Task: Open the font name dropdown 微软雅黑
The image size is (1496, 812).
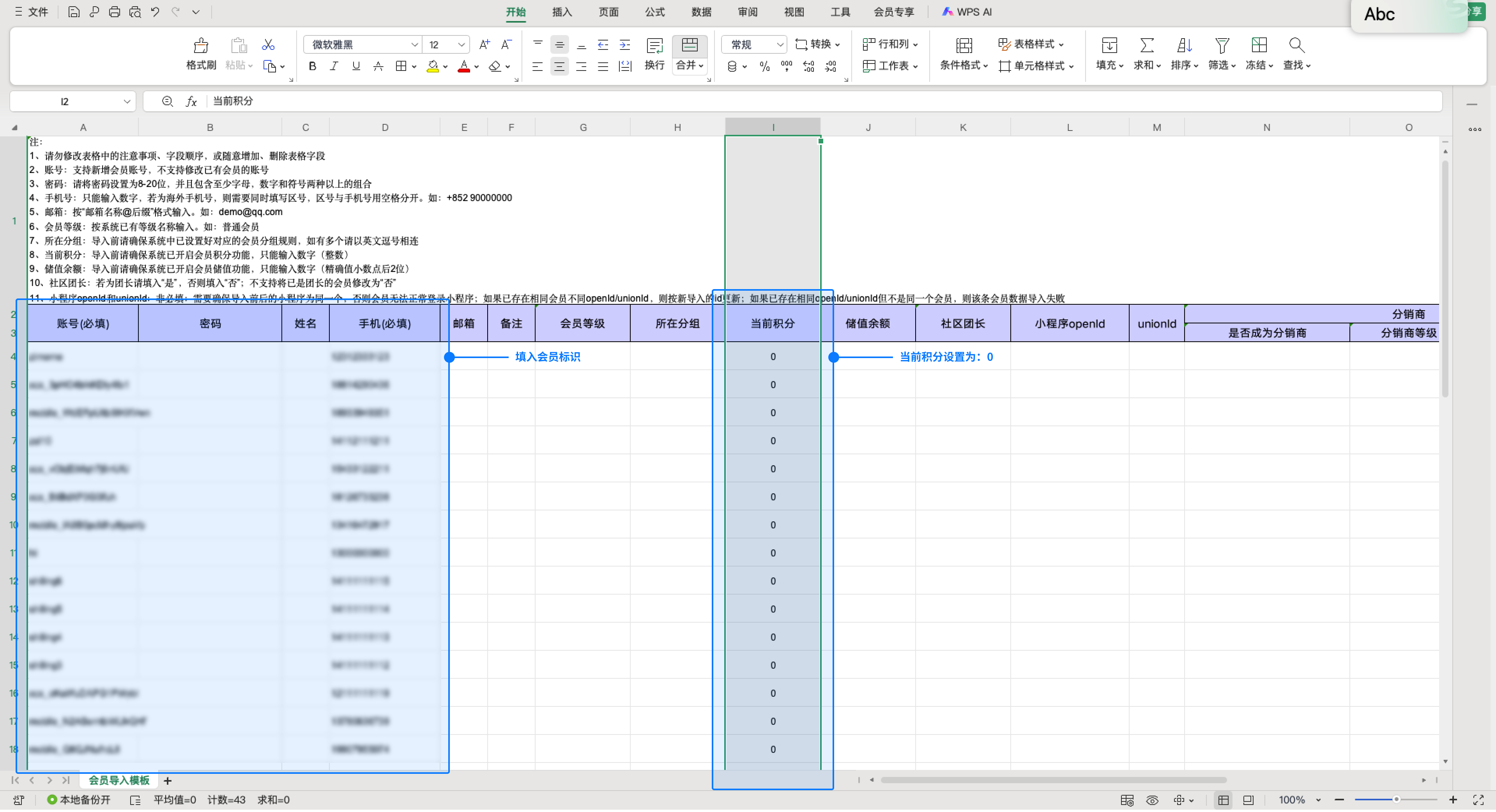Action: coord(415,45)
